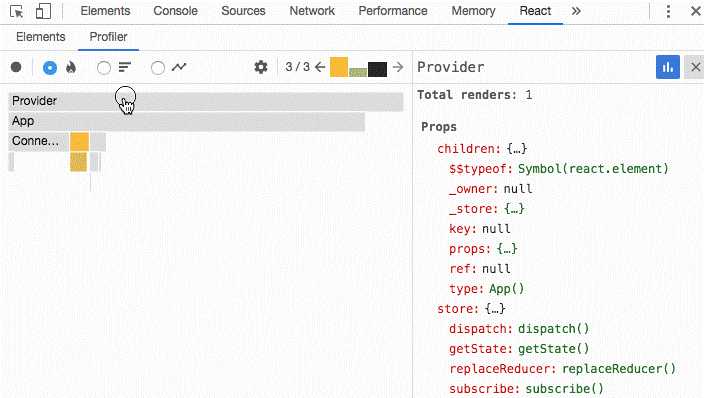Select the black commit bar
Viewport: 704px width, 398px height.
click(377, 70)
